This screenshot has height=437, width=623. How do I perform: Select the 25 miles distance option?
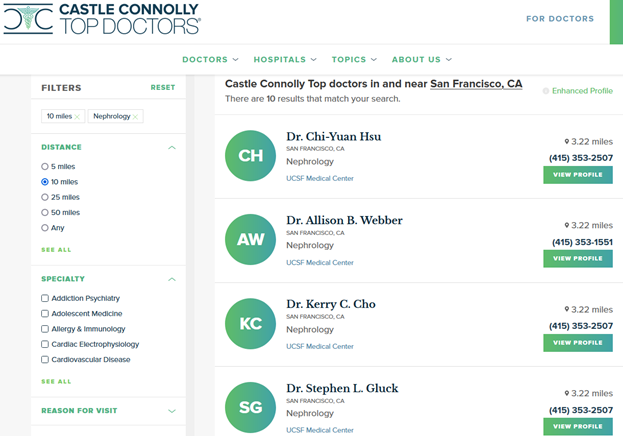[x=45, y=197]
